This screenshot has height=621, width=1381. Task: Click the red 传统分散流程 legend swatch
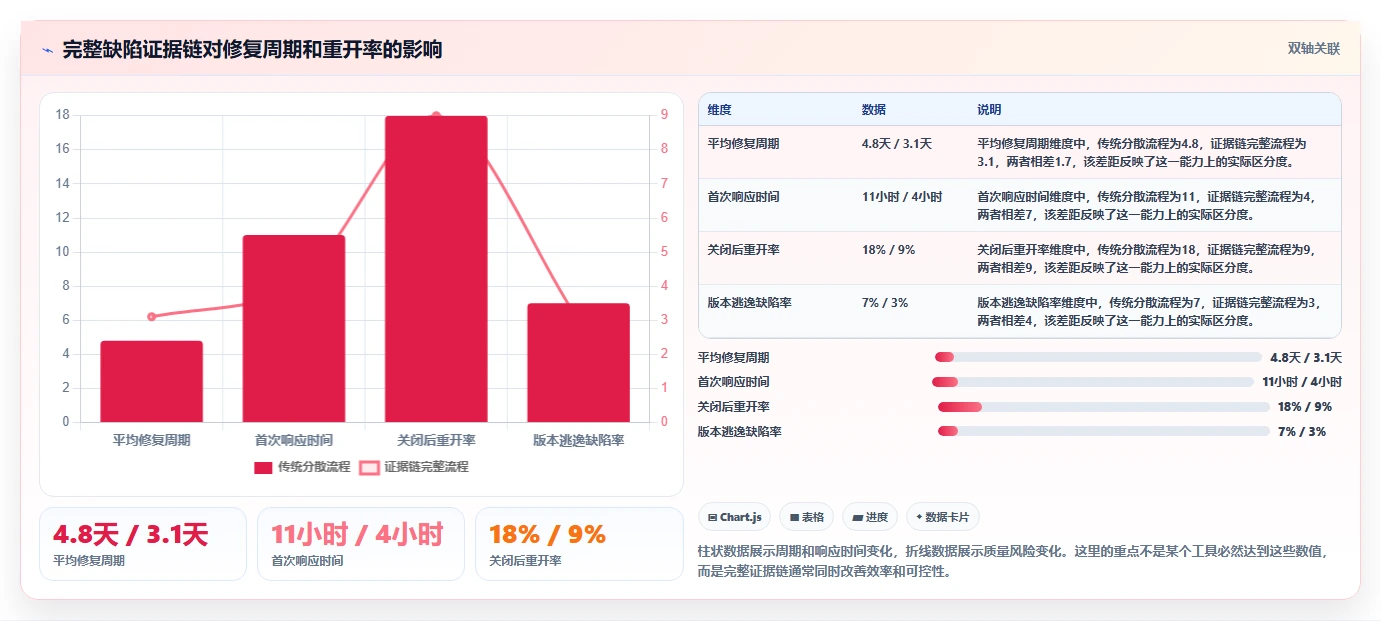point(263,467)
